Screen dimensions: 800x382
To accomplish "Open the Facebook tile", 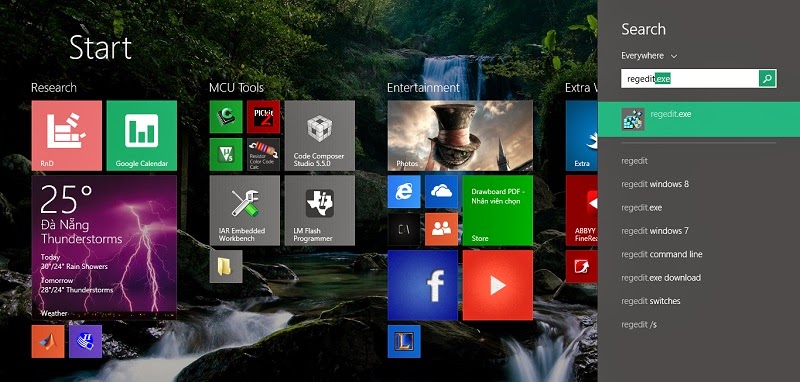I will [x=423, y=285].
